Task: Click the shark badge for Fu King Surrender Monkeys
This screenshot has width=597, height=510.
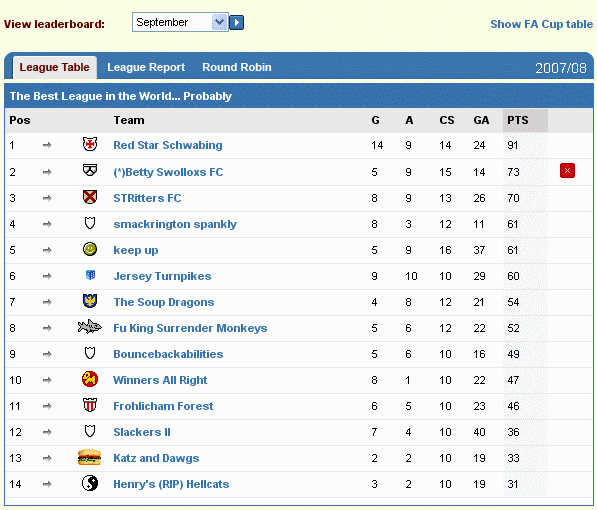Action: [x=89, y=327]
